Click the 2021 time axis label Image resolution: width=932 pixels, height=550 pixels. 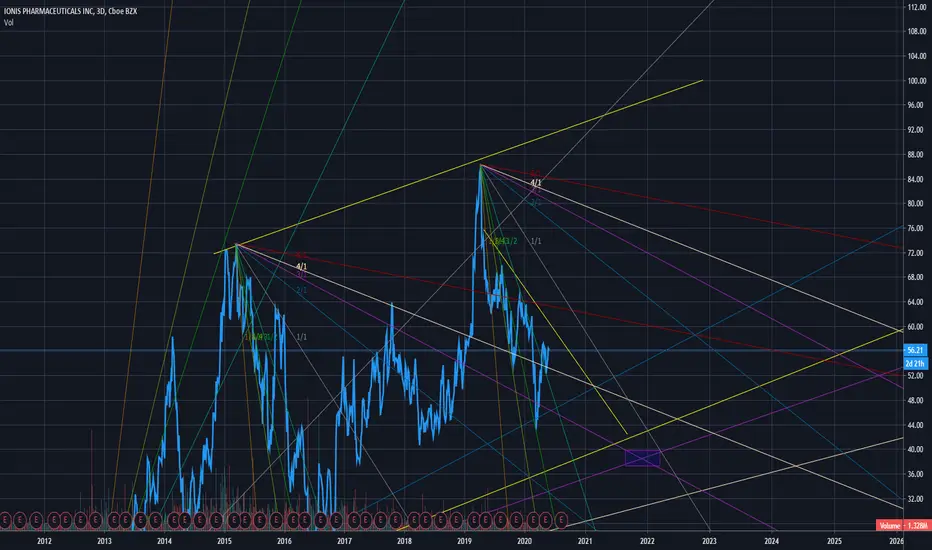pos(585,541)
